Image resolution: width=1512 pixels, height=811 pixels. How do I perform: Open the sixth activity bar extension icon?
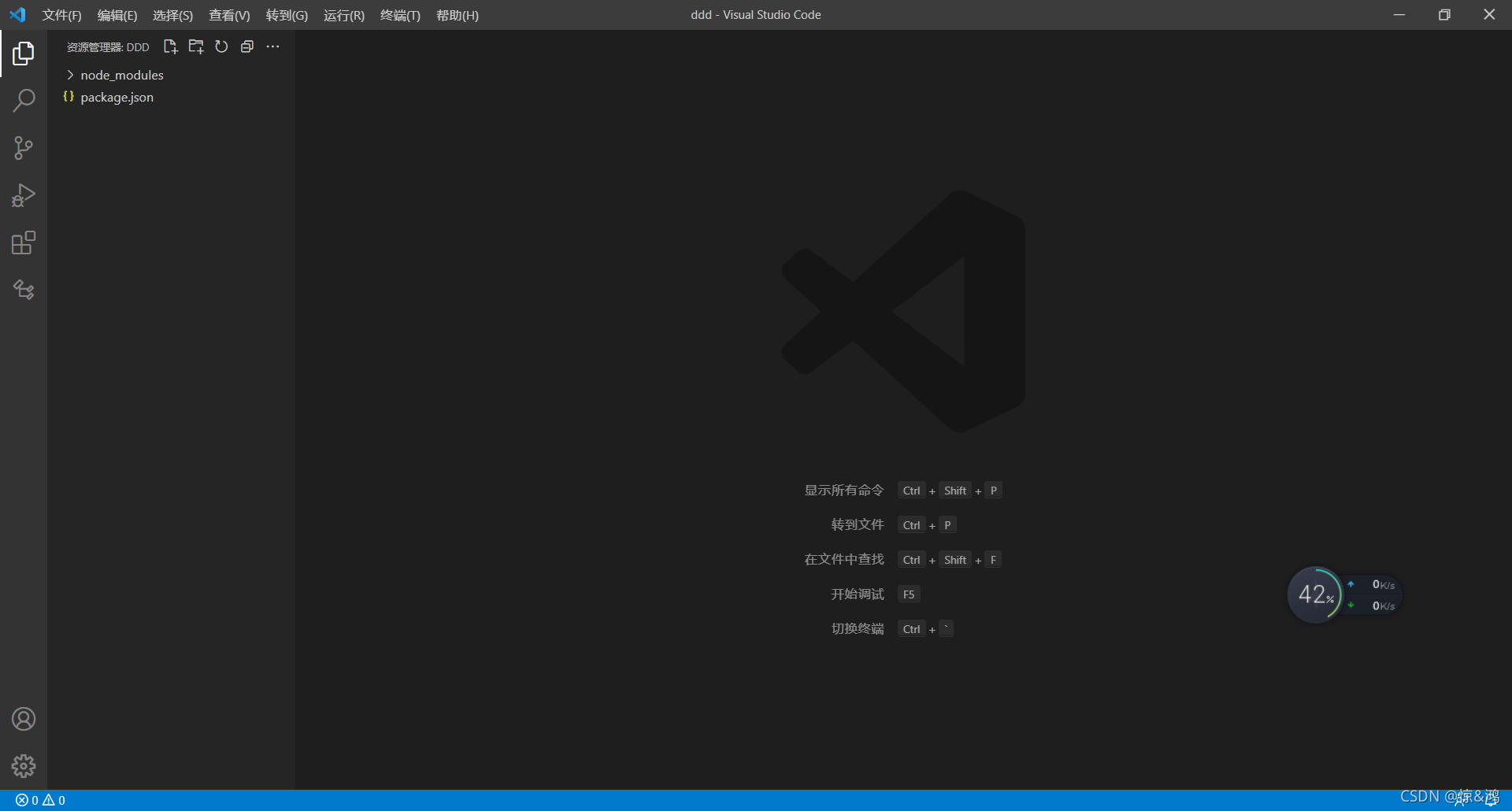click(x=24, y=290)
